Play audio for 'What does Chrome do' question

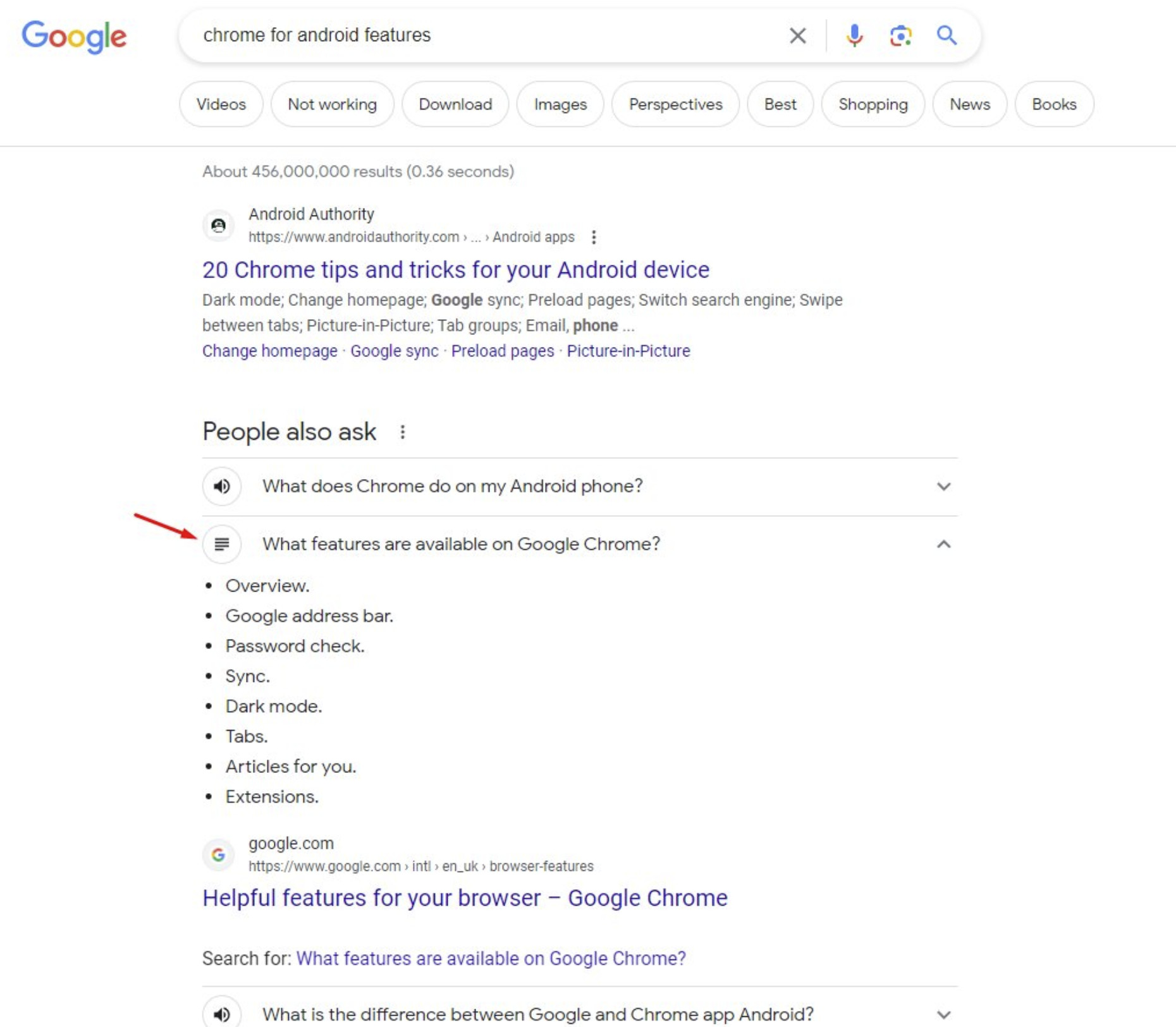point(222,486)
